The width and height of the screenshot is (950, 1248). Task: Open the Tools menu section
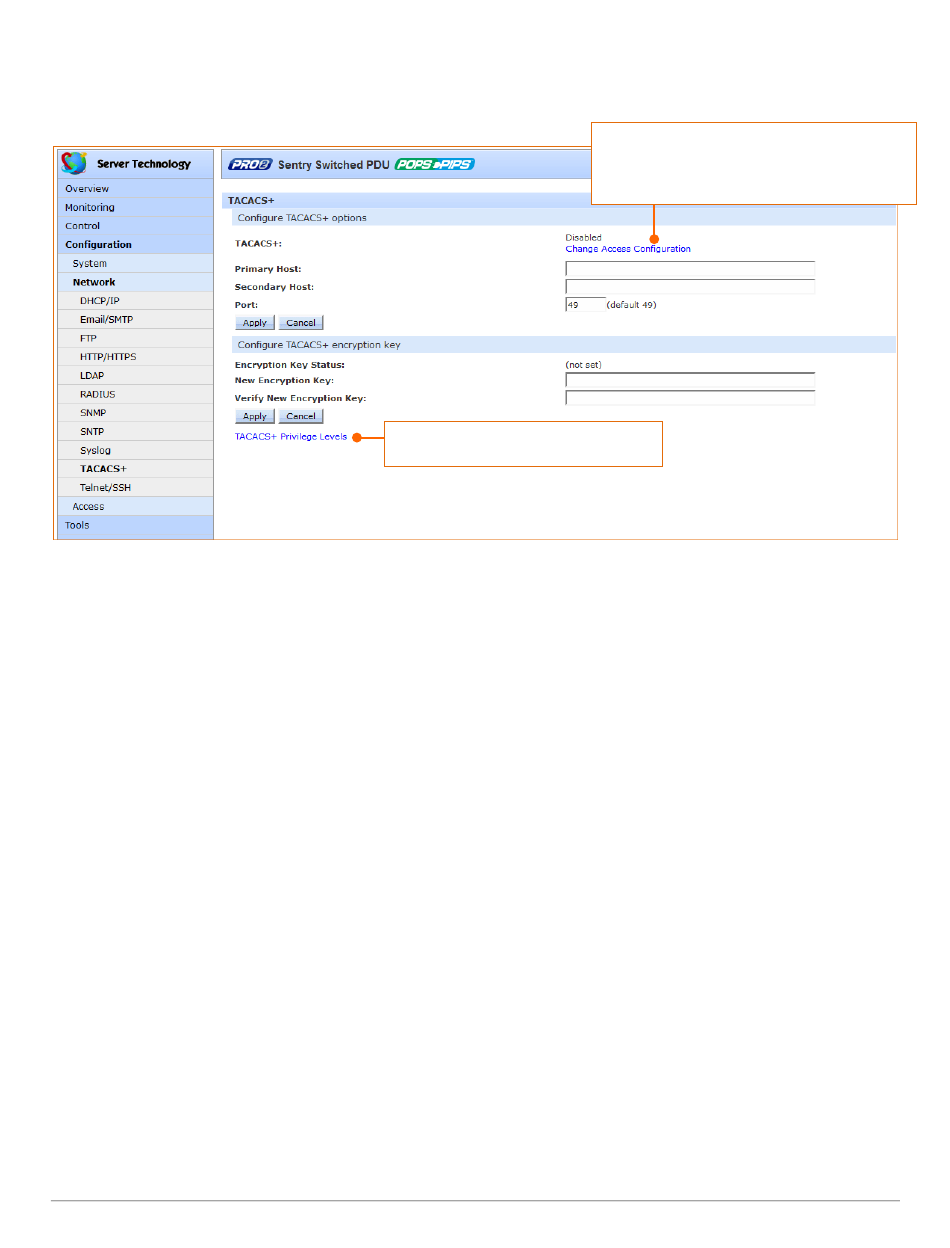pos(77,525)
